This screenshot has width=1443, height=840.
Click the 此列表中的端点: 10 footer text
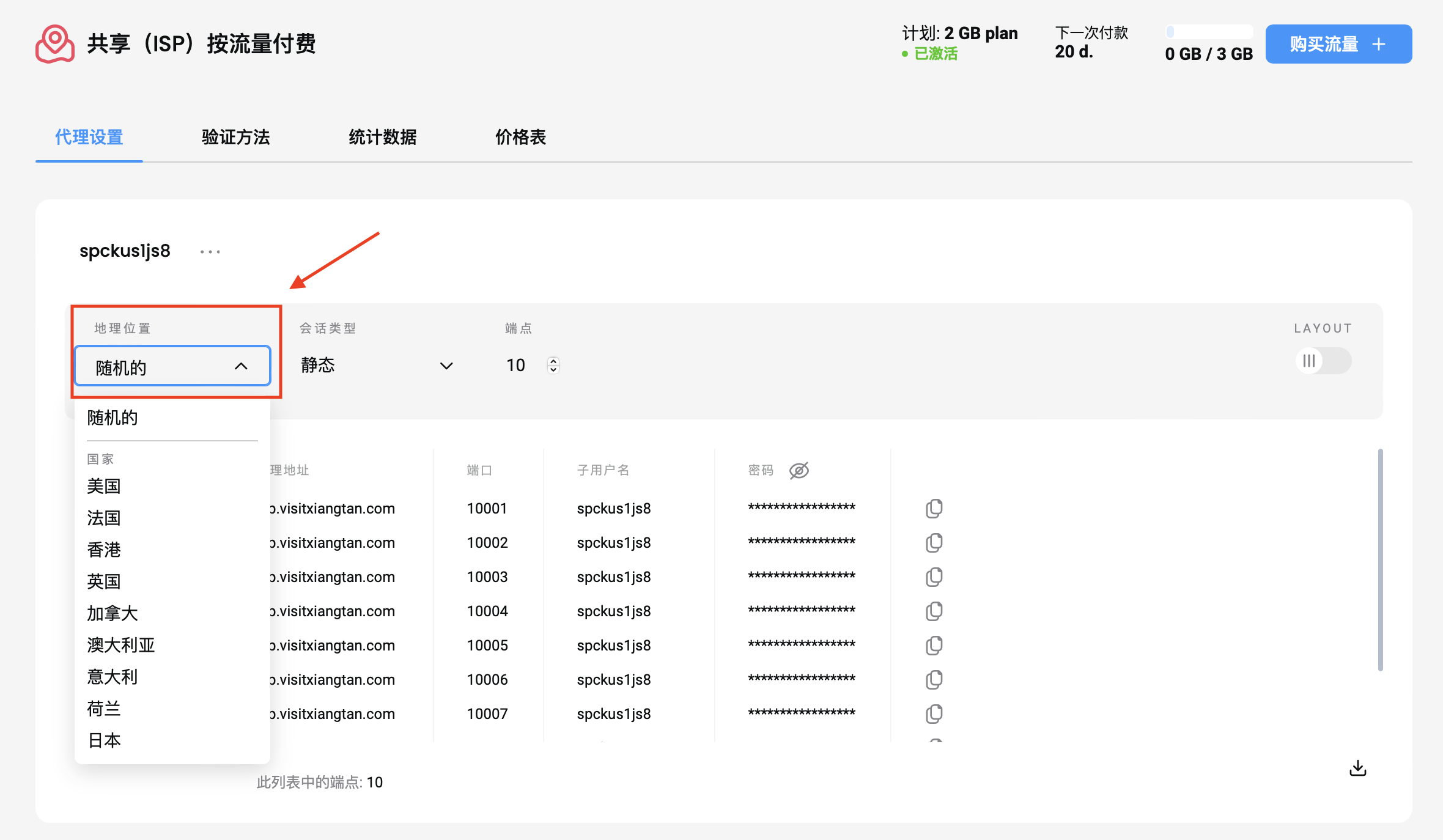pyautogui.click(x=319, y=783)
